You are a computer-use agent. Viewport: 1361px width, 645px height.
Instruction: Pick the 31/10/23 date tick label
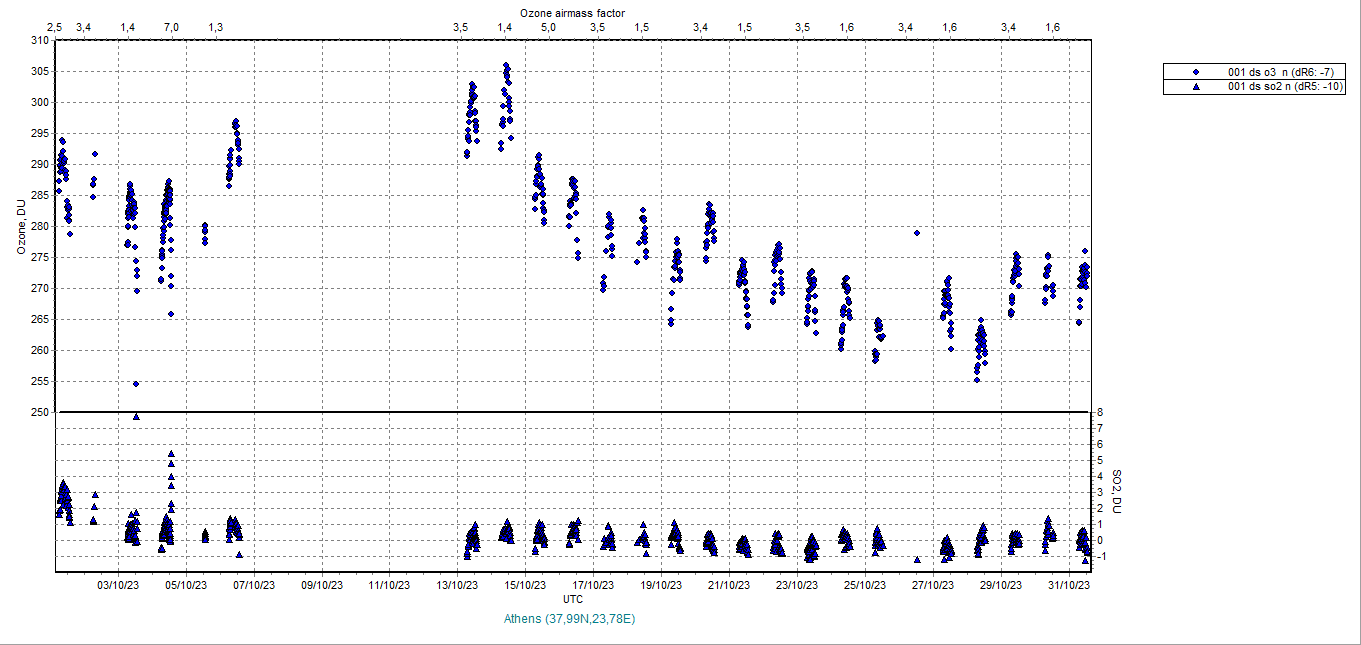(1069, 586)
